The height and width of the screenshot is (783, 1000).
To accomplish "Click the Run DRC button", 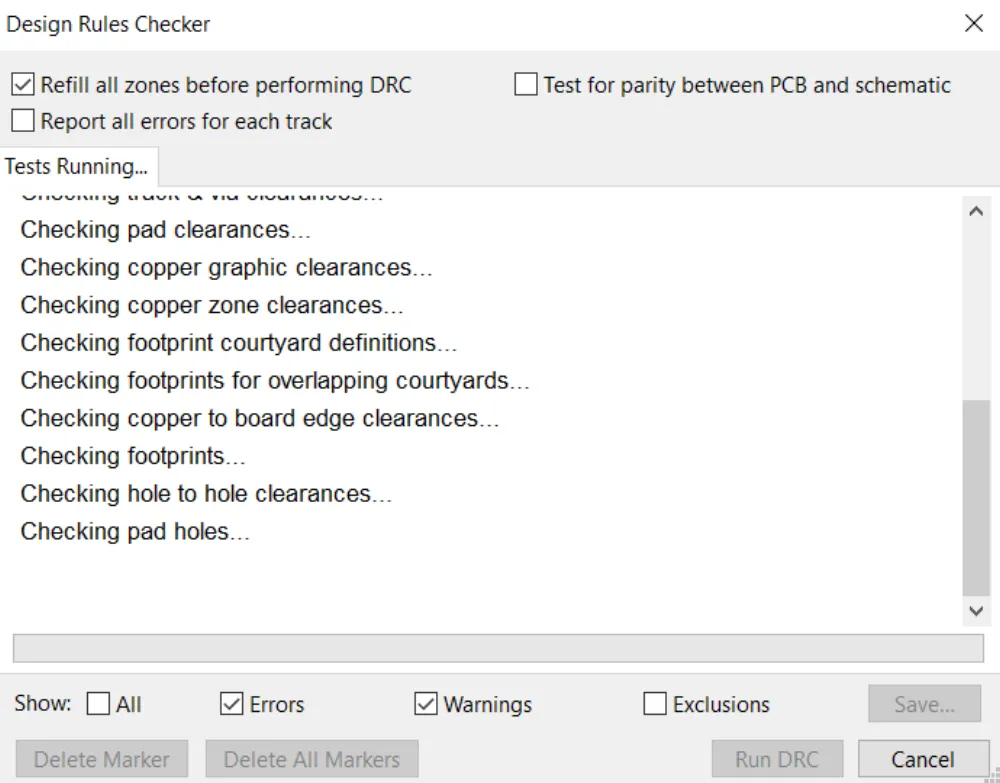I will (776, 760).
